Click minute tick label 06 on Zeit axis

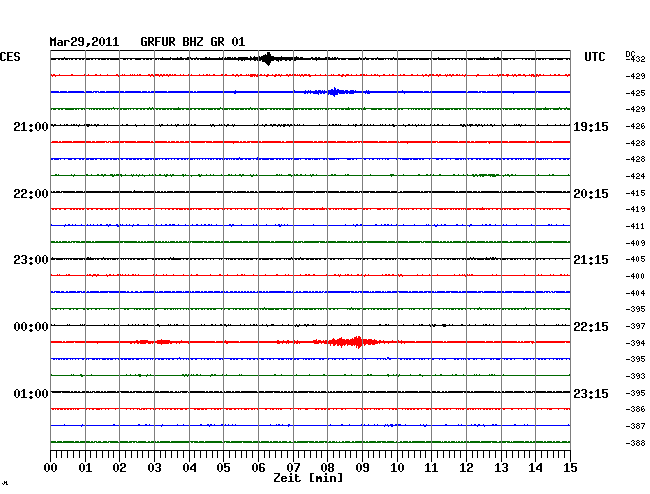point(258,468)
